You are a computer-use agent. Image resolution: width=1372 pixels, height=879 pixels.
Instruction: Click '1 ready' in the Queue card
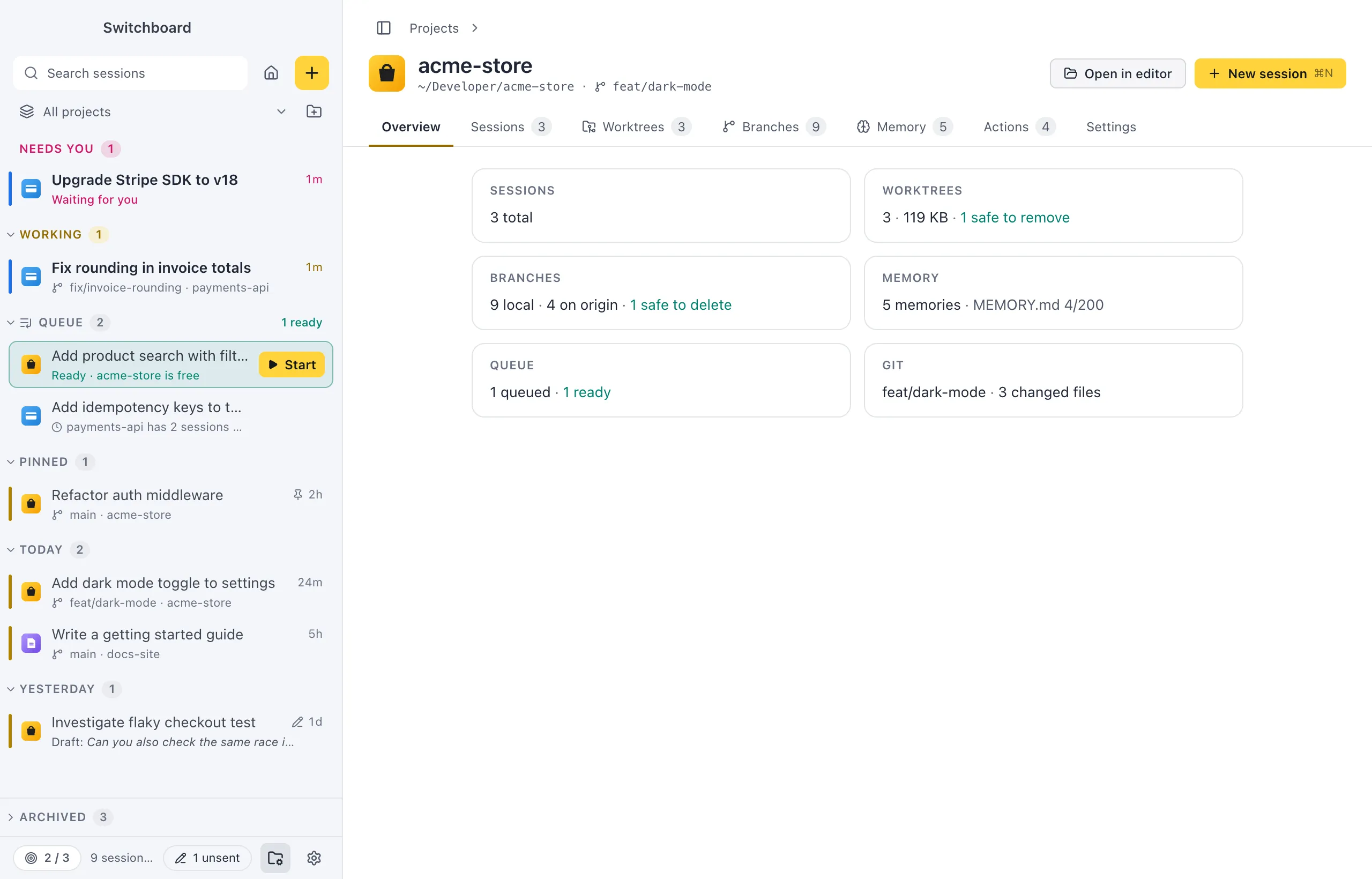[587, 392]
